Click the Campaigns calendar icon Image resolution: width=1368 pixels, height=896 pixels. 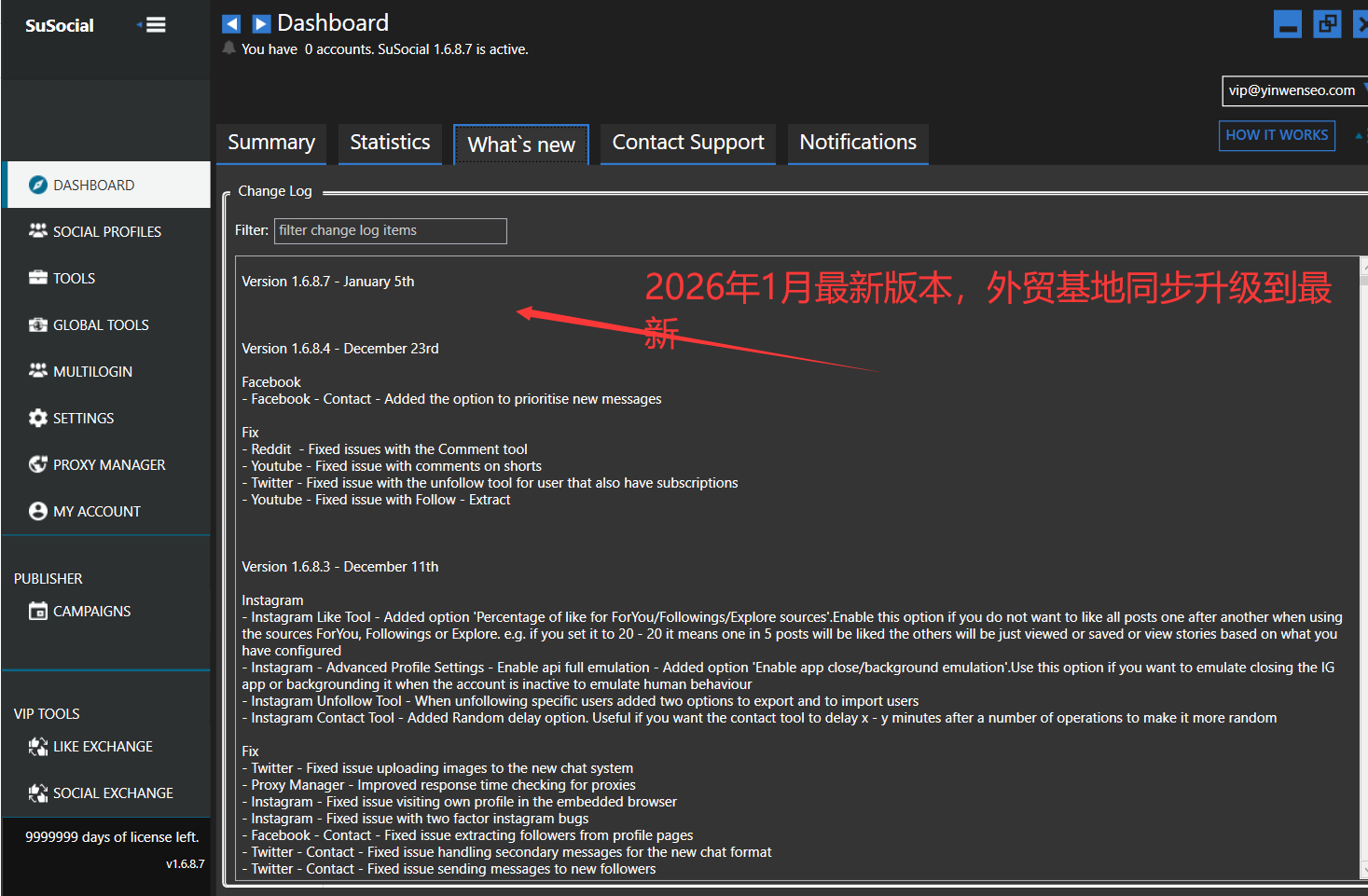click(x=37, y=611)
